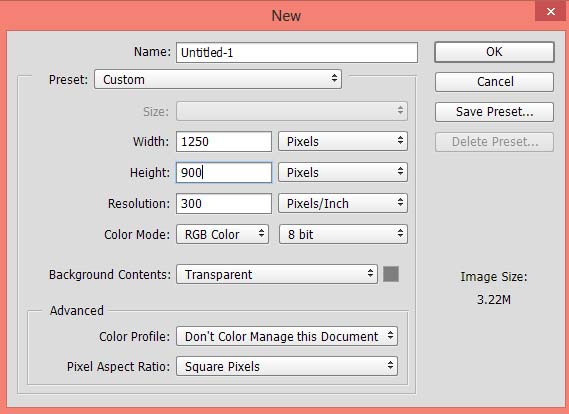This screenshot has height=414, width=569.
Task: Open the disabled Size dropdown
Action: [x=292, y=111]
